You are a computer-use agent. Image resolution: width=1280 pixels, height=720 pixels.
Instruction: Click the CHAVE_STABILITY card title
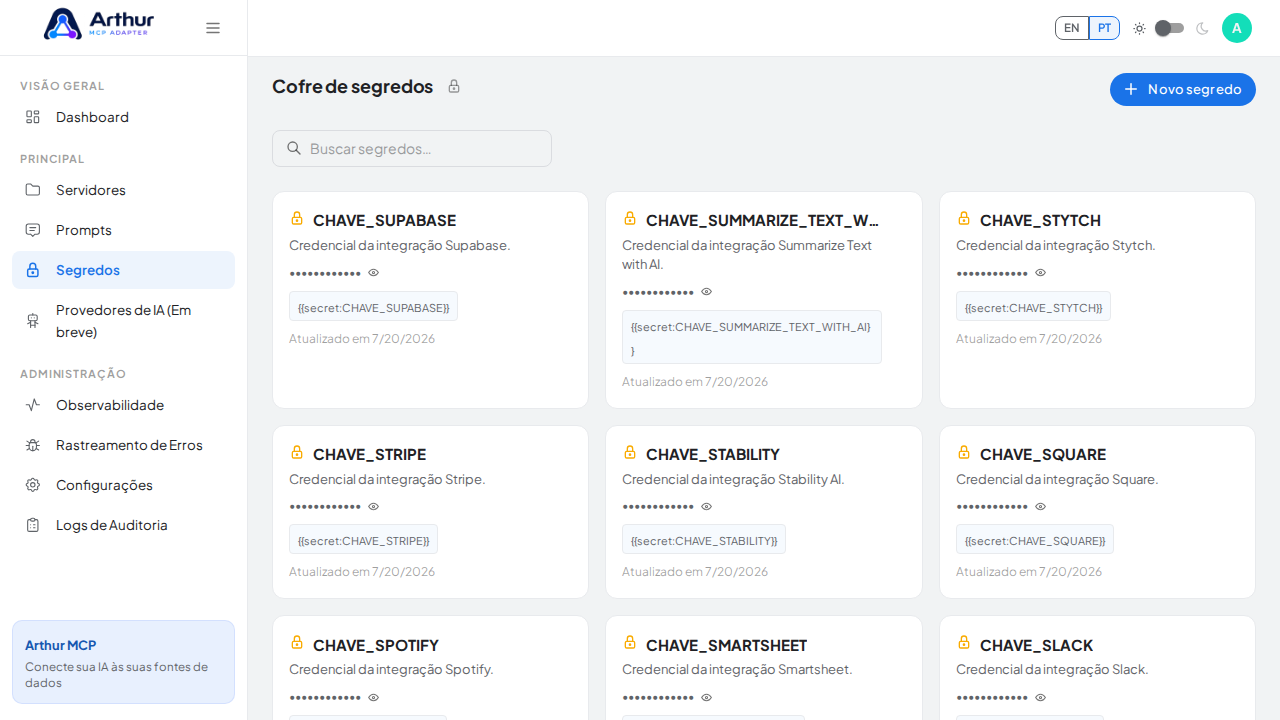pyautogui.click(x=713, y=454)
